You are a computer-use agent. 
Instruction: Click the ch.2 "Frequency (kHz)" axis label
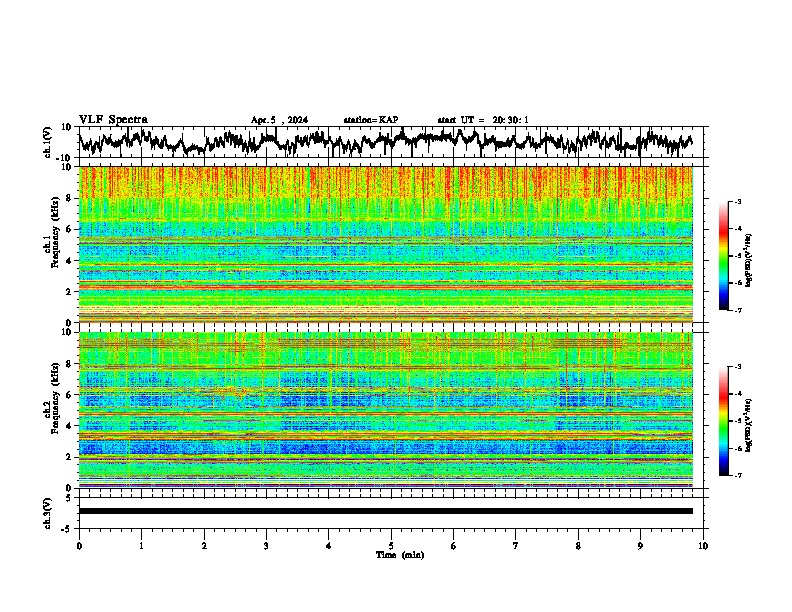point(55,398)
